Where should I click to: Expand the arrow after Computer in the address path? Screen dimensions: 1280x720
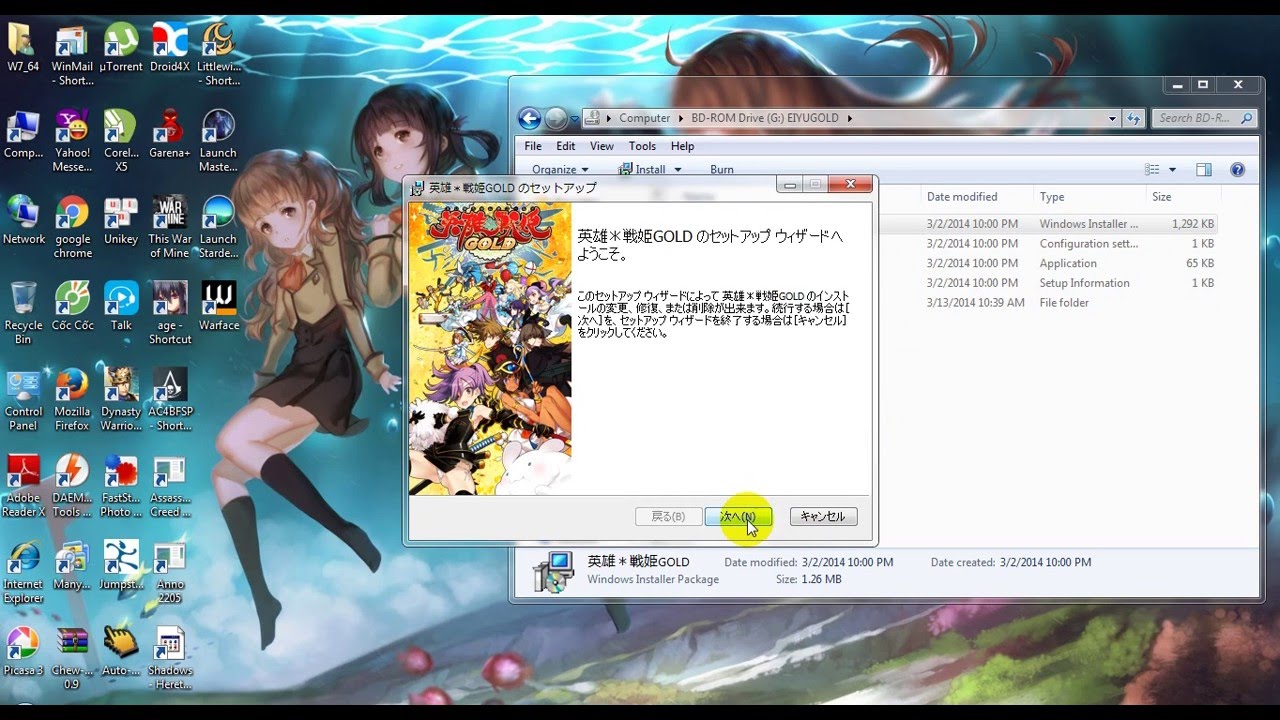click(680, 118)
